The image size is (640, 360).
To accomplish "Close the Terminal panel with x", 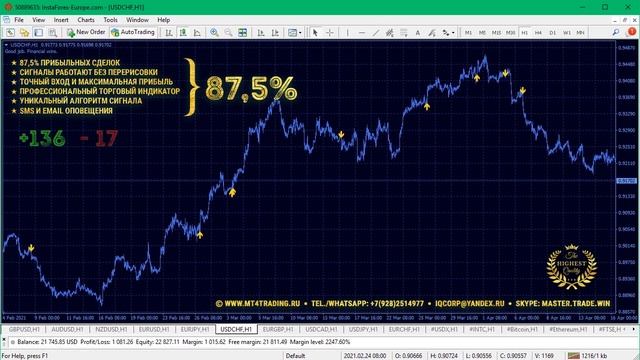I will pyautogui.click(x=4, y=339).
